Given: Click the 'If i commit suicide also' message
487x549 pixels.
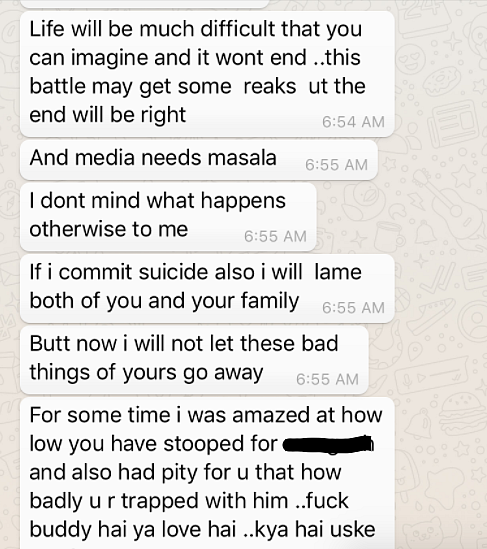Looking at the screenshot, I should 207,289.
